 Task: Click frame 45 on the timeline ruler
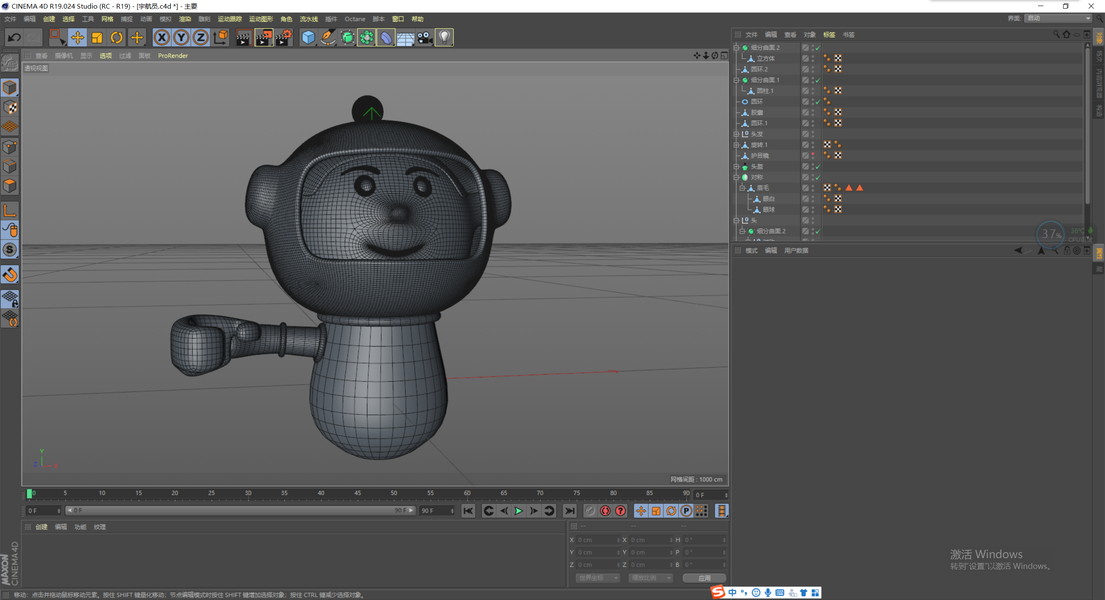point(357,494)
